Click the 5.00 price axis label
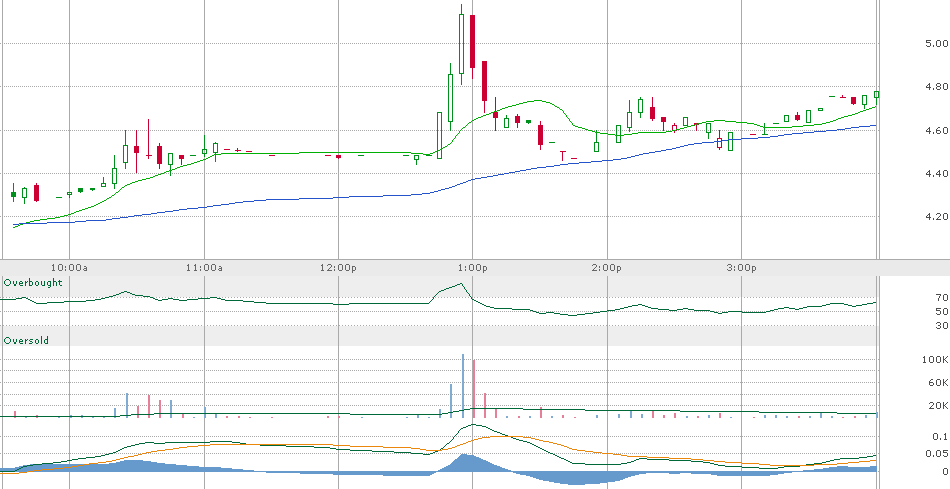Image resolution: width=950 pixels, height=489 pixels. coord(938,44)
